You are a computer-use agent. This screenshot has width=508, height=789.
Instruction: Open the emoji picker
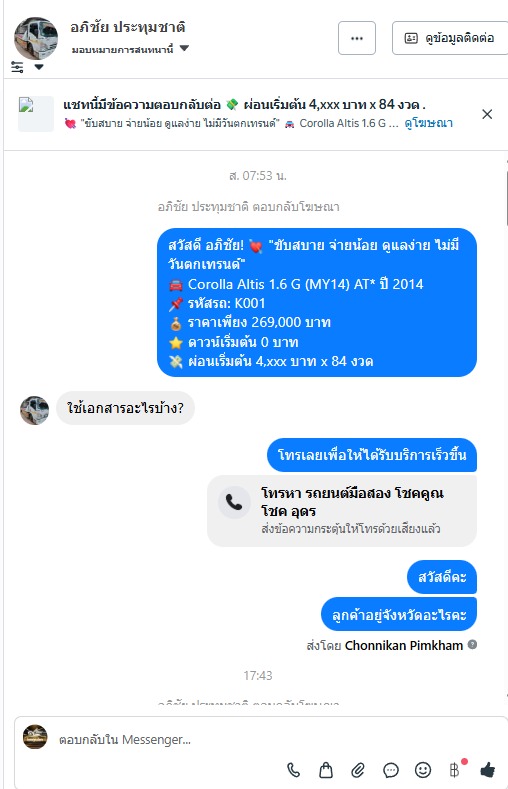point(423,770)
